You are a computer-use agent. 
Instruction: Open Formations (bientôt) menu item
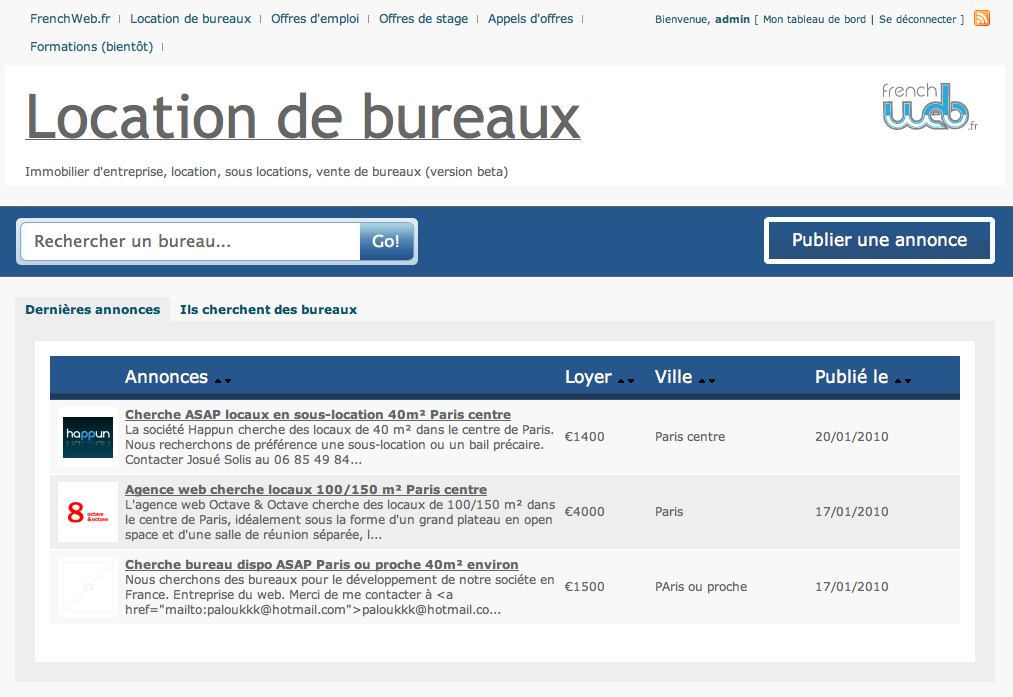click(92, 47)
